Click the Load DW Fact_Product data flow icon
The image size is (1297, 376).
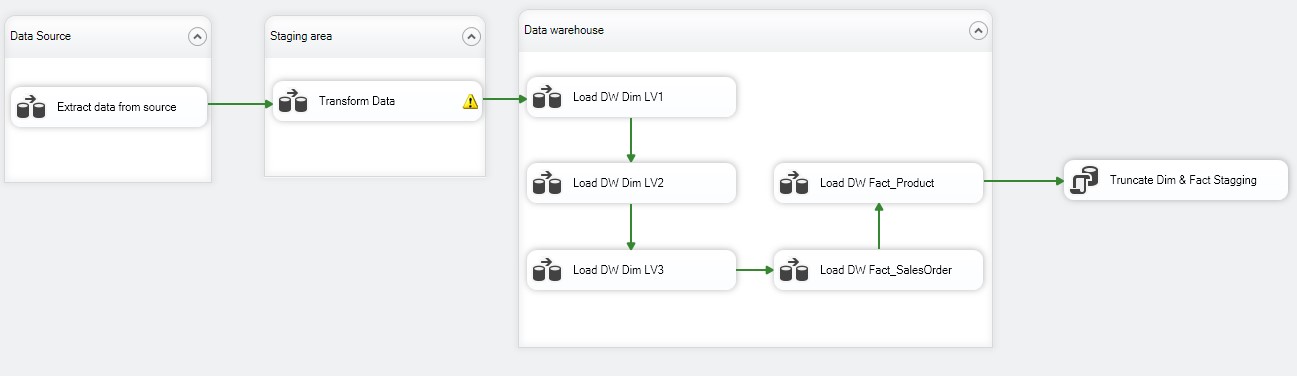(x=793, y=183)
